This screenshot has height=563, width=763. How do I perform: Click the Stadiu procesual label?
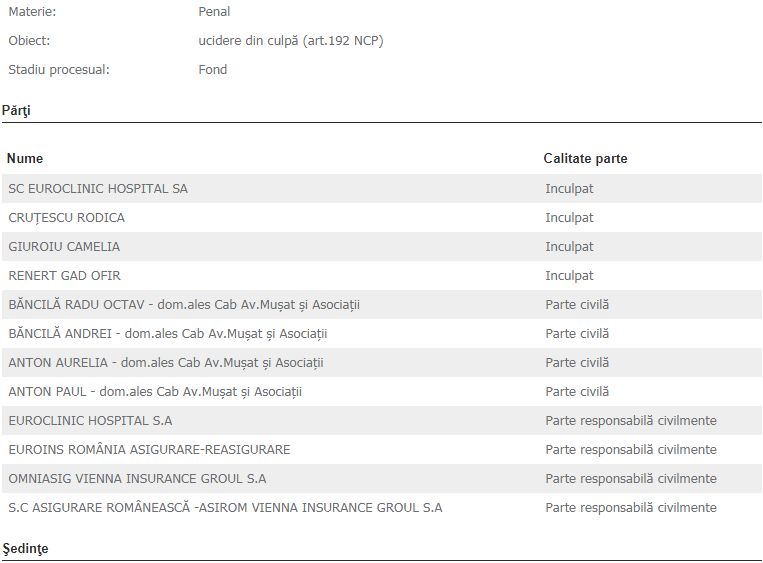(x=59, y=70)
